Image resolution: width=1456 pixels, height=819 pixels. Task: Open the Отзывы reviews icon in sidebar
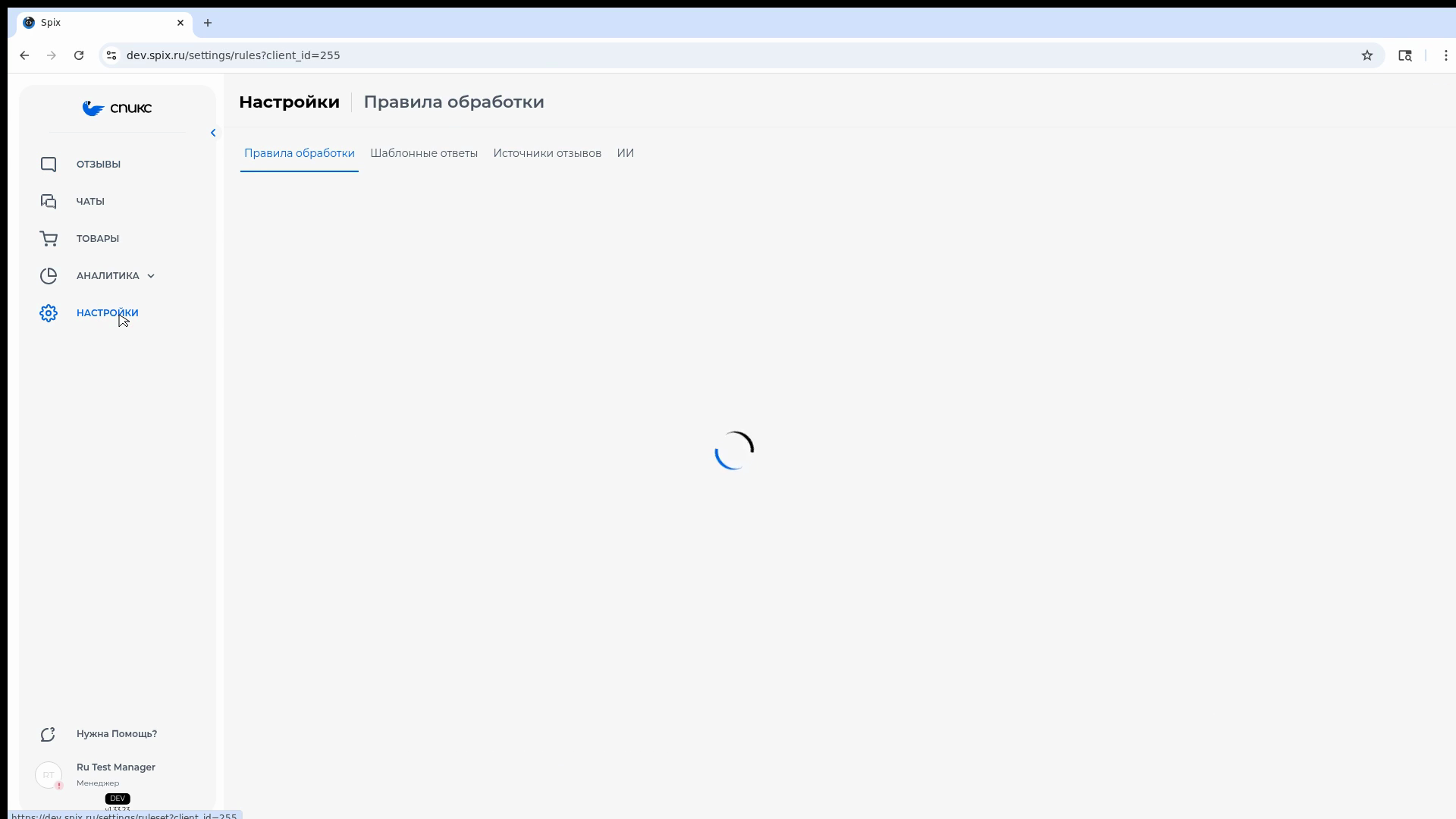pos(49,165)
